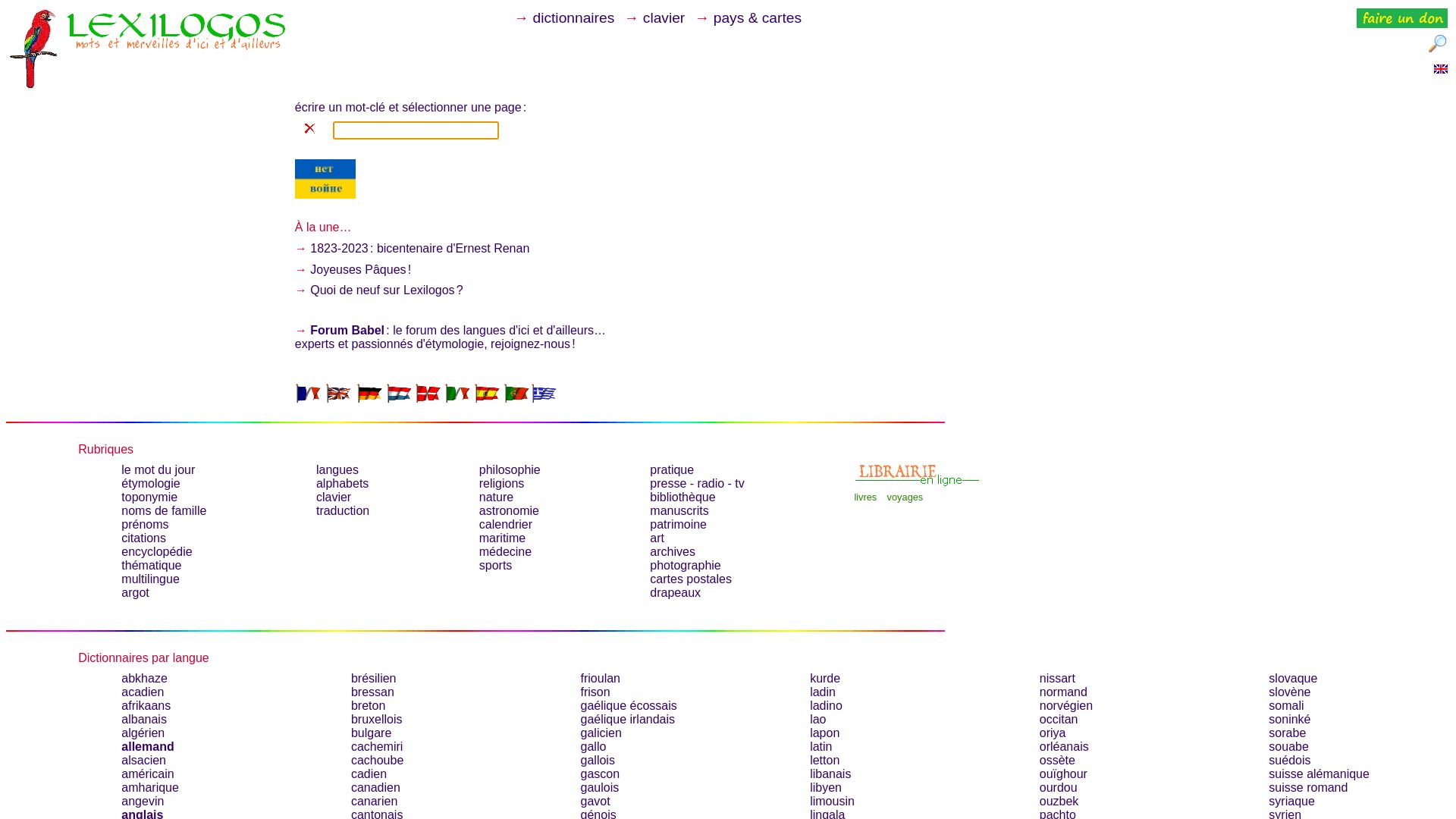Click the keyword input text field

pyautogui.click(x=416, y=130)
